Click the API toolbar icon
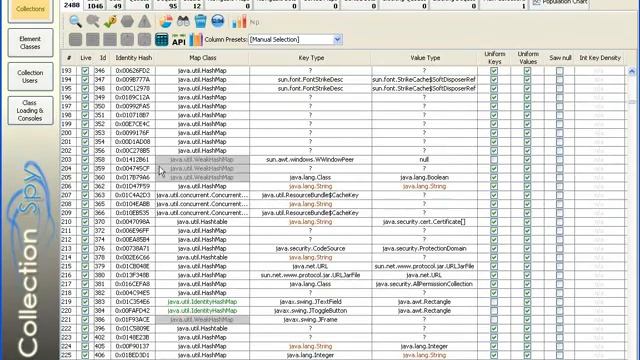Screen dimensions: 640x360 [x=179, y=40]
